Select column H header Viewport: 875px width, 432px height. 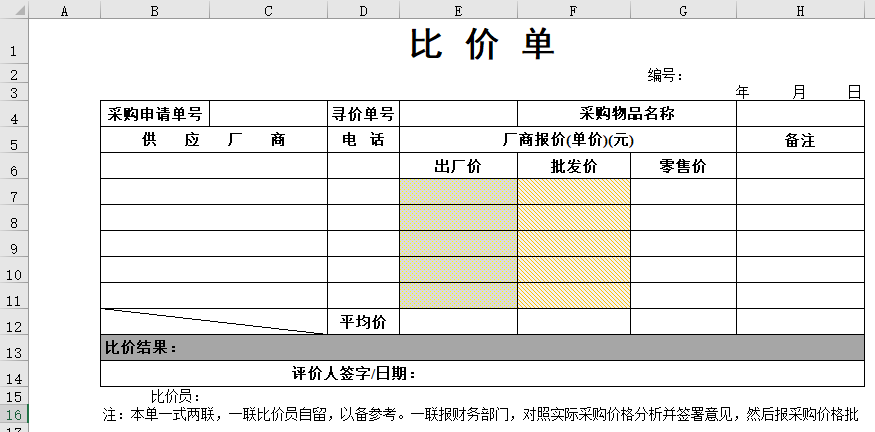(800, 11)
